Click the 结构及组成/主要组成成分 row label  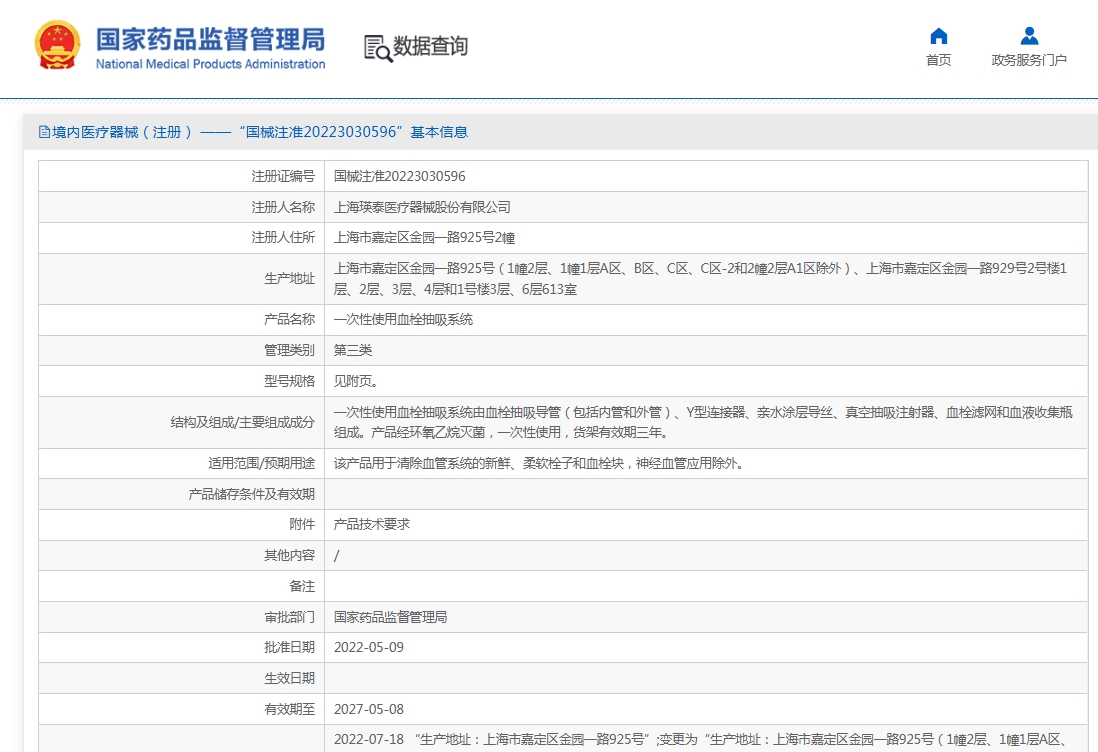click(x=243, y=422)
